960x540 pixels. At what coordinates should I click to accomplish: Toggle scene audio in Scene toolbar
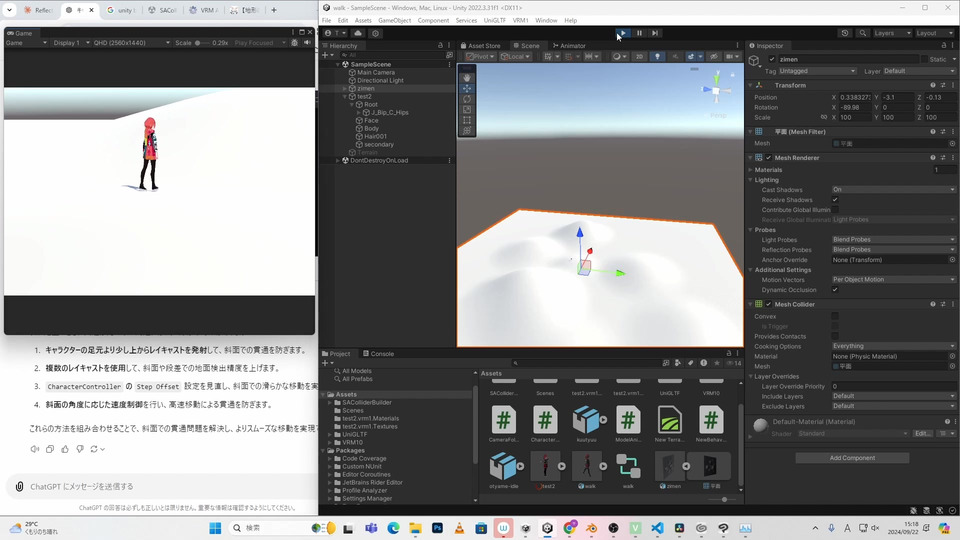pos(675,56)
